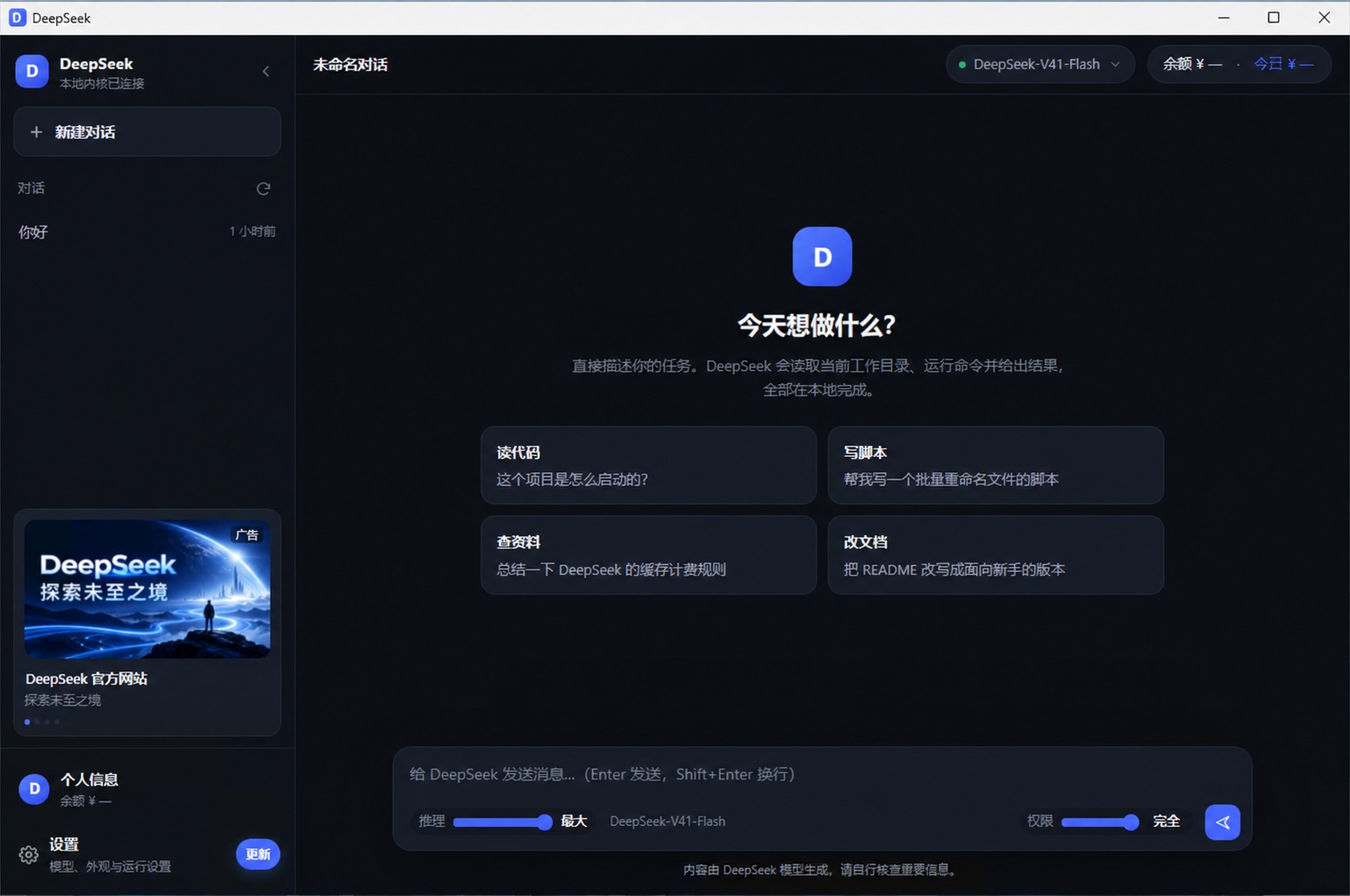Click the 对话 section label
This screenshot has height=896, width=1350.
pyautogui.click(x=31, y=188)
